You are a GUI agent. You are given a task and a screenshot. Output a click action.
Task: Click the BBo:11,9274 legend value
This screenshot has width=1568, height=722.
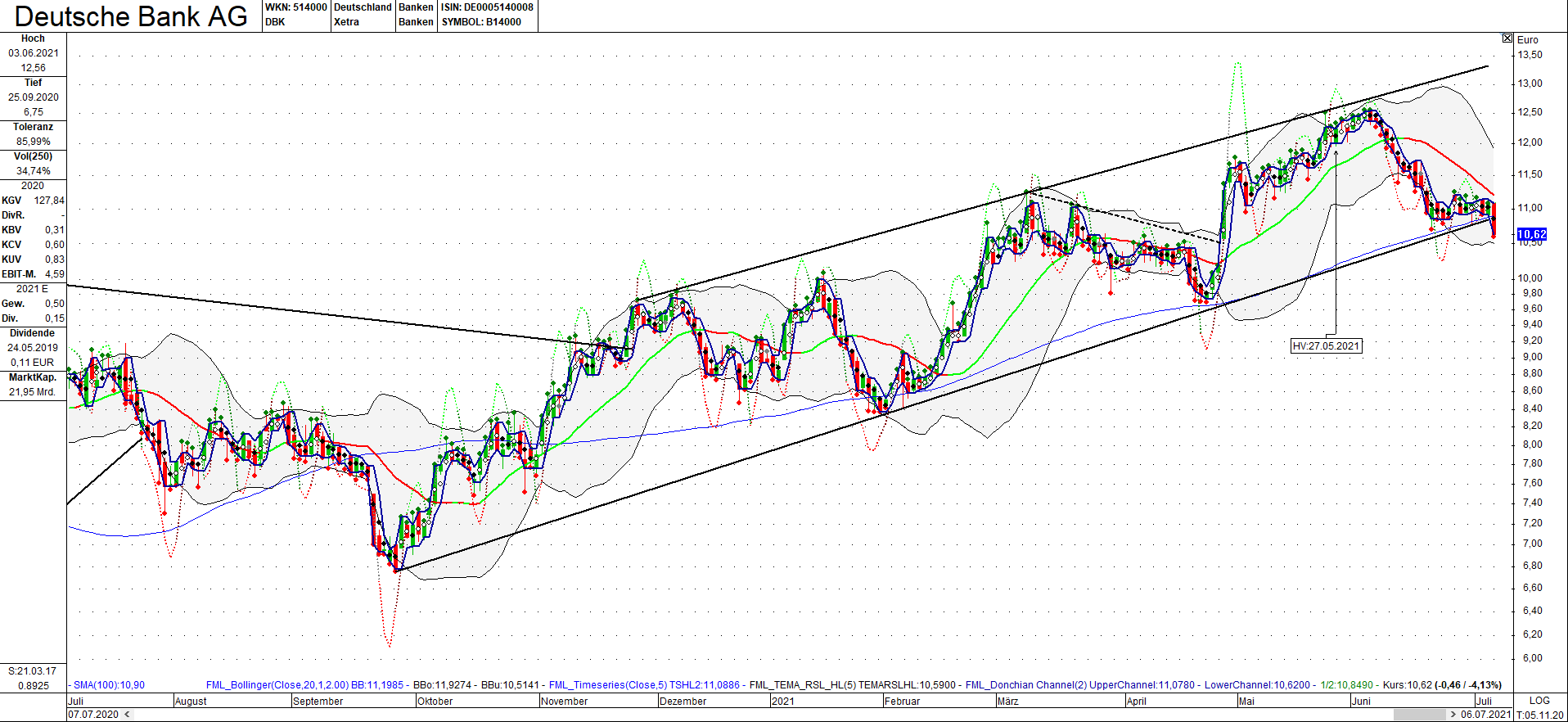tap(442, 685)
